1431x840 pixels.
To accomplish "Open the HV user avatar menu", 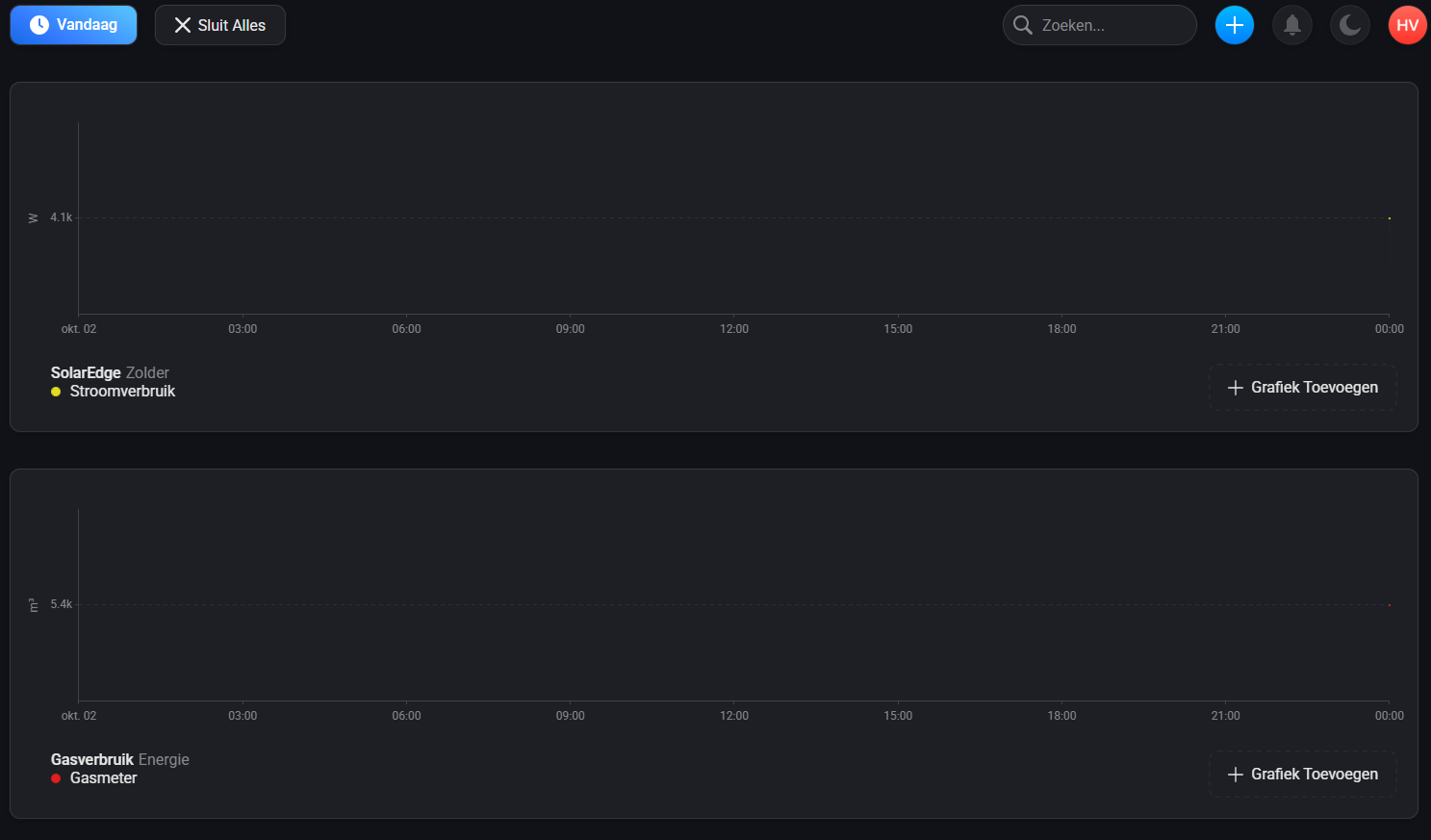I will coord(1407,25).
